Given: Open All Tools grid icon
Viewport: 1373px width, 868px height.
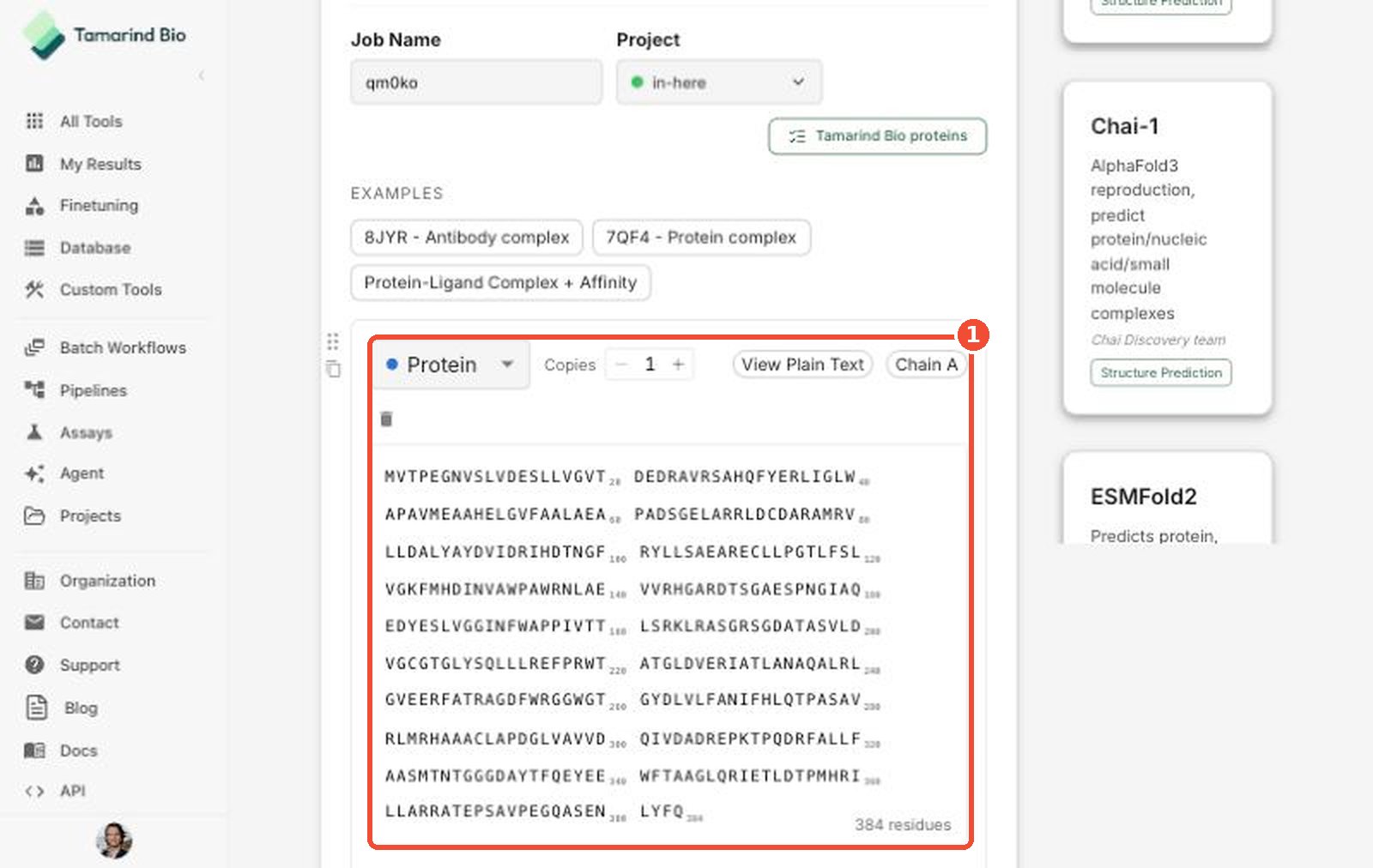Looking at the screenshot, I should click(x=34, y=121).
